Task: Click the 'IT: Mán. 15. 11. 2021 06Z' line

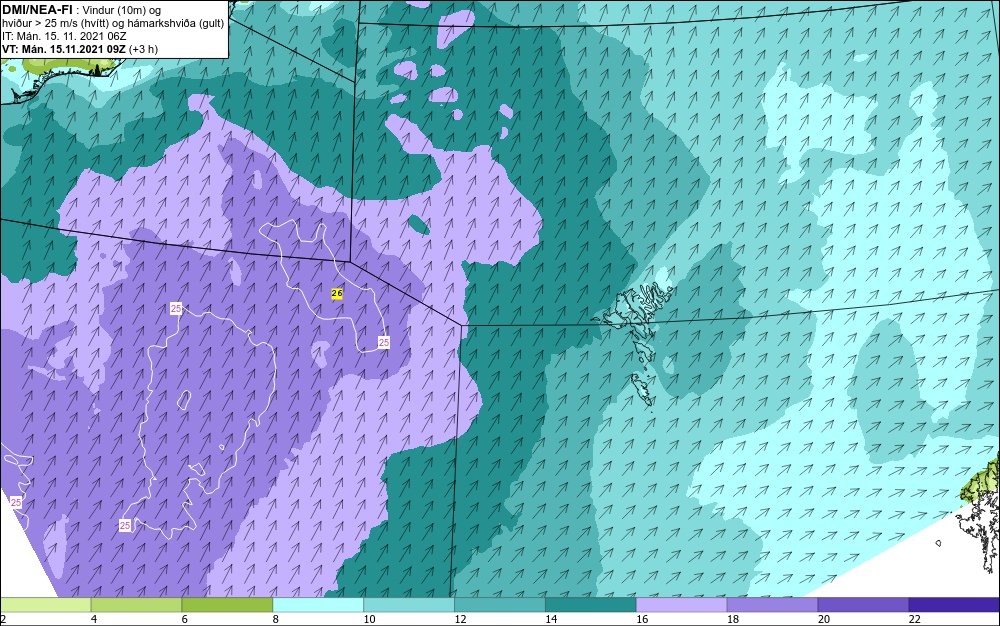Action: click(64, 36)
